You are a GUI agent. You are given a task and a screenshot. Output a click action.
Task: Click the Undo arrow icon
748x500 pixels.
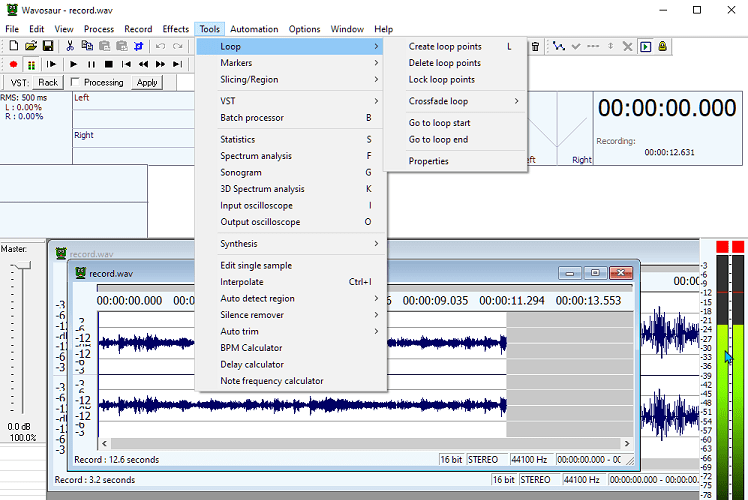tap(160, 46)
